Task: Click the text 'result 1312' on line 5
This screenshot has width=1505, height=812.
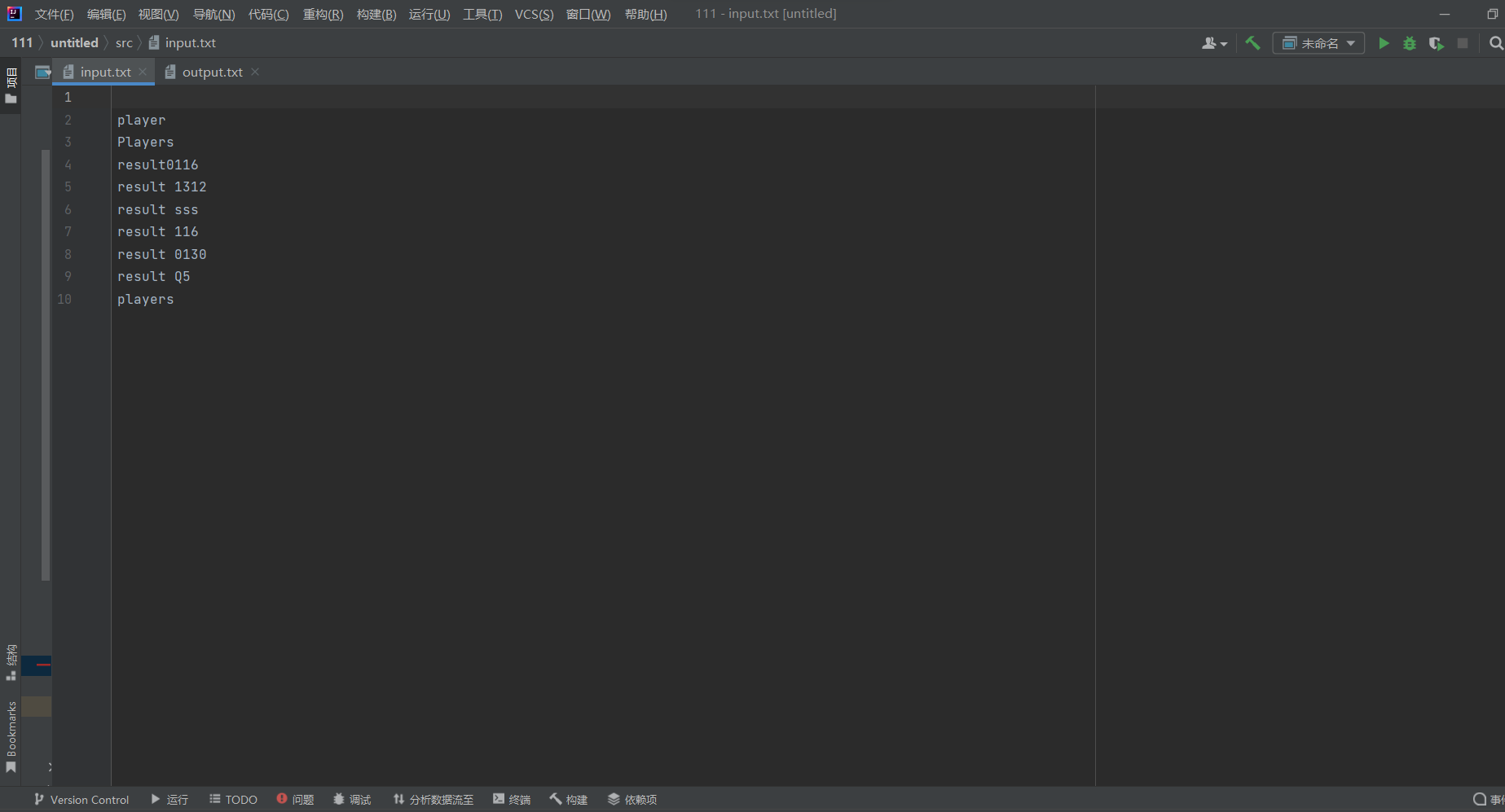Action: click(x=161, y=187)
